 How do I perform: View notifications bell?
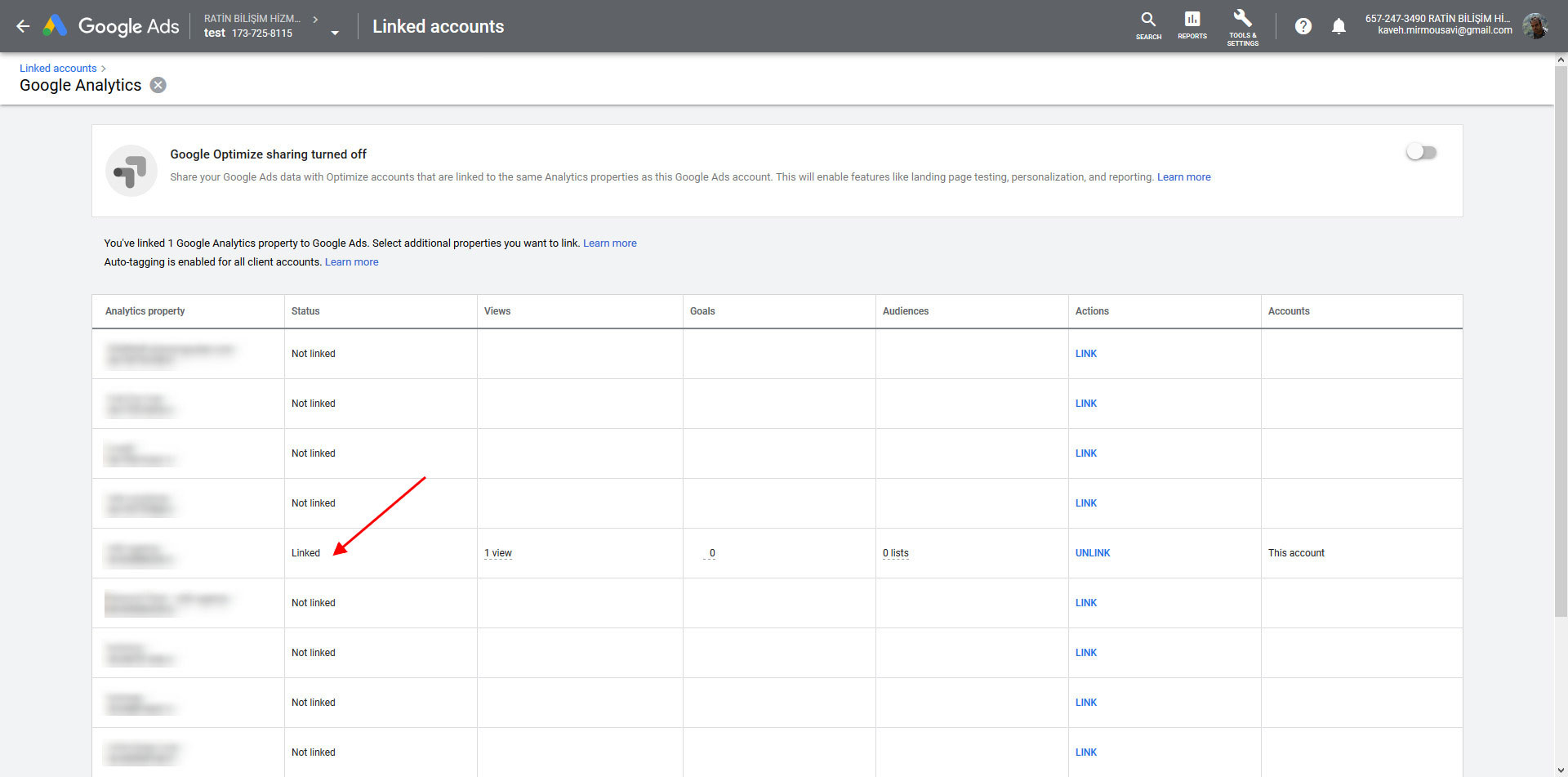click(x=1339, y=26)
